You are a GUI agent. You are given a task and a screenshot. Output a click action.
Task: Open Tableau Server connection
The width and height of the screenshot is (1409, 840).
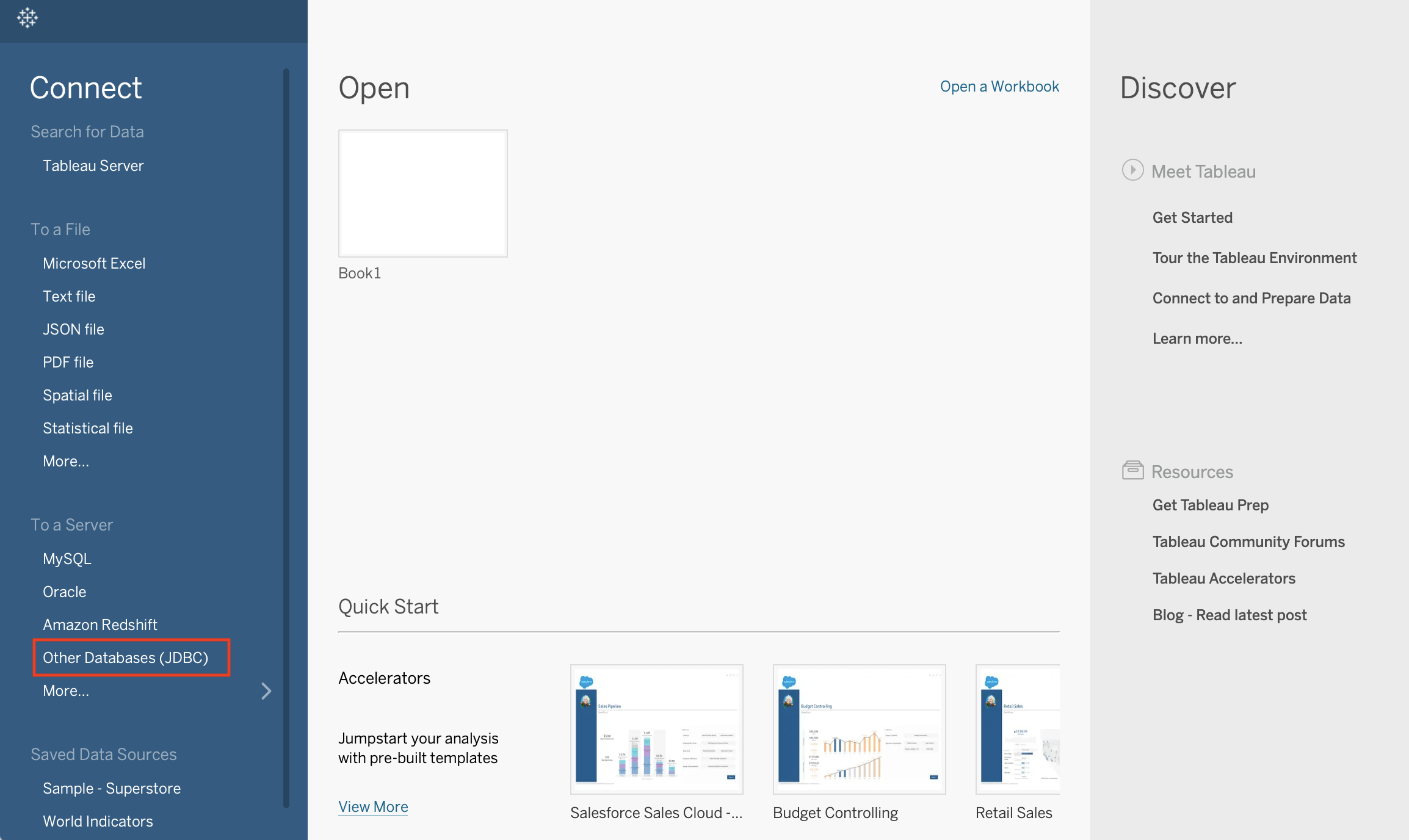[x=93, y=165]
